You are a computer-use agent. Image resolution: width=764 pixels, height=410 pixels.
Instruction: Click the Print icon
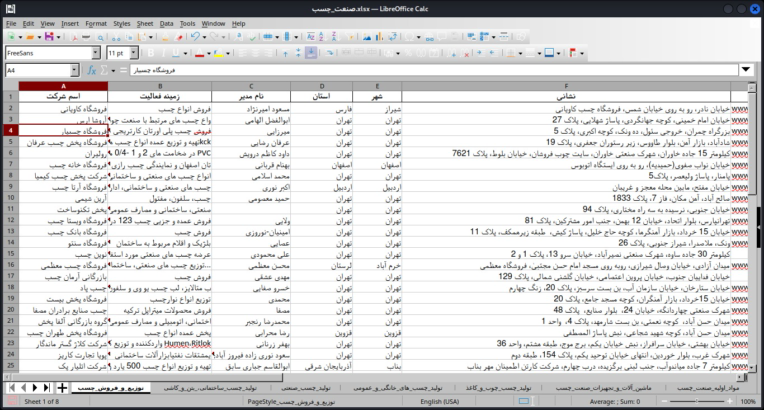pyautogui.click(x=86, y=37)
